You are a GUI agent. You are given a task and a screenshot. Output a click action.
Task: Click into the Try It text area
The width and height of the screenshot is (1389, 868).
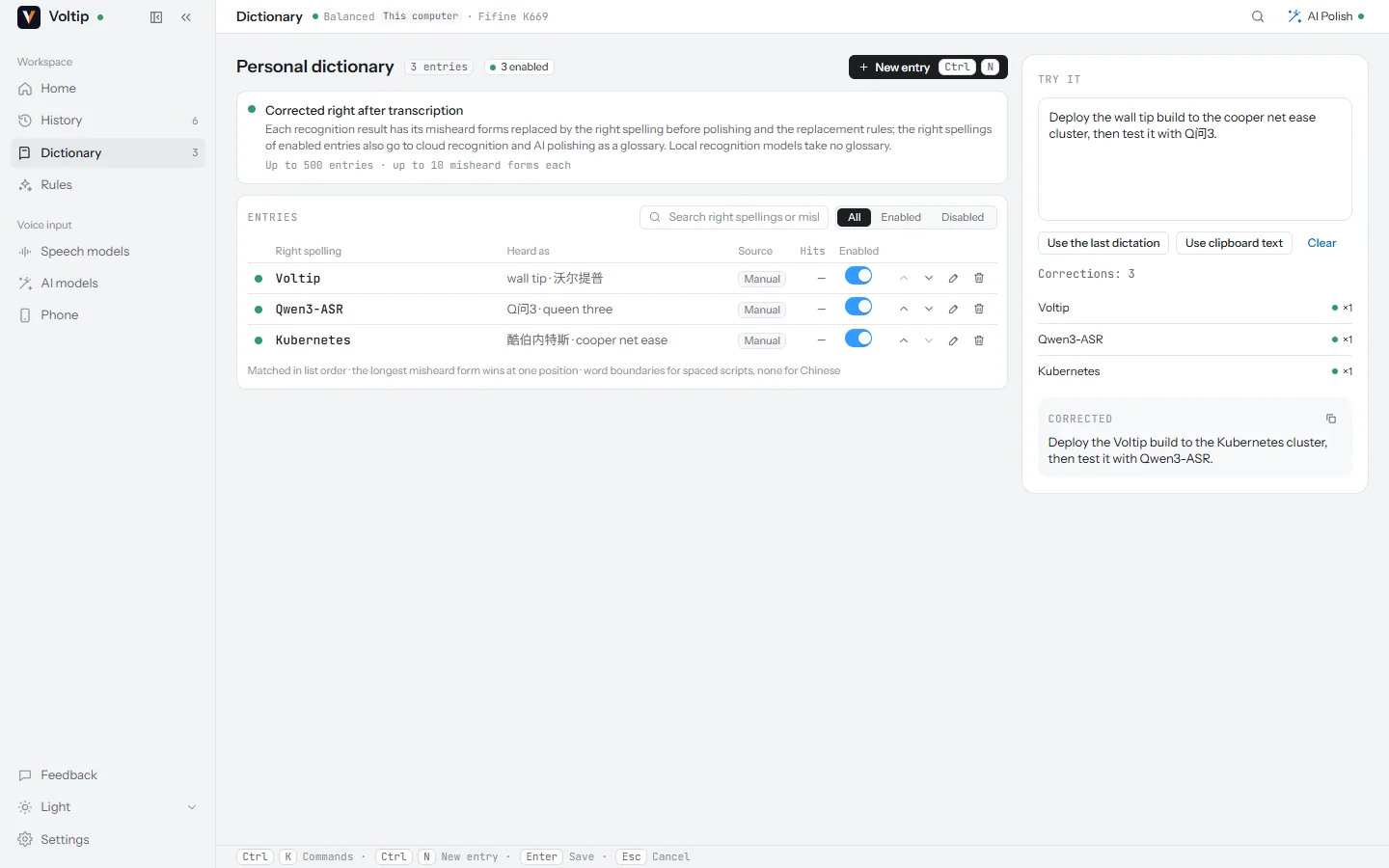pyautogui.click(x=1195, y=159)
